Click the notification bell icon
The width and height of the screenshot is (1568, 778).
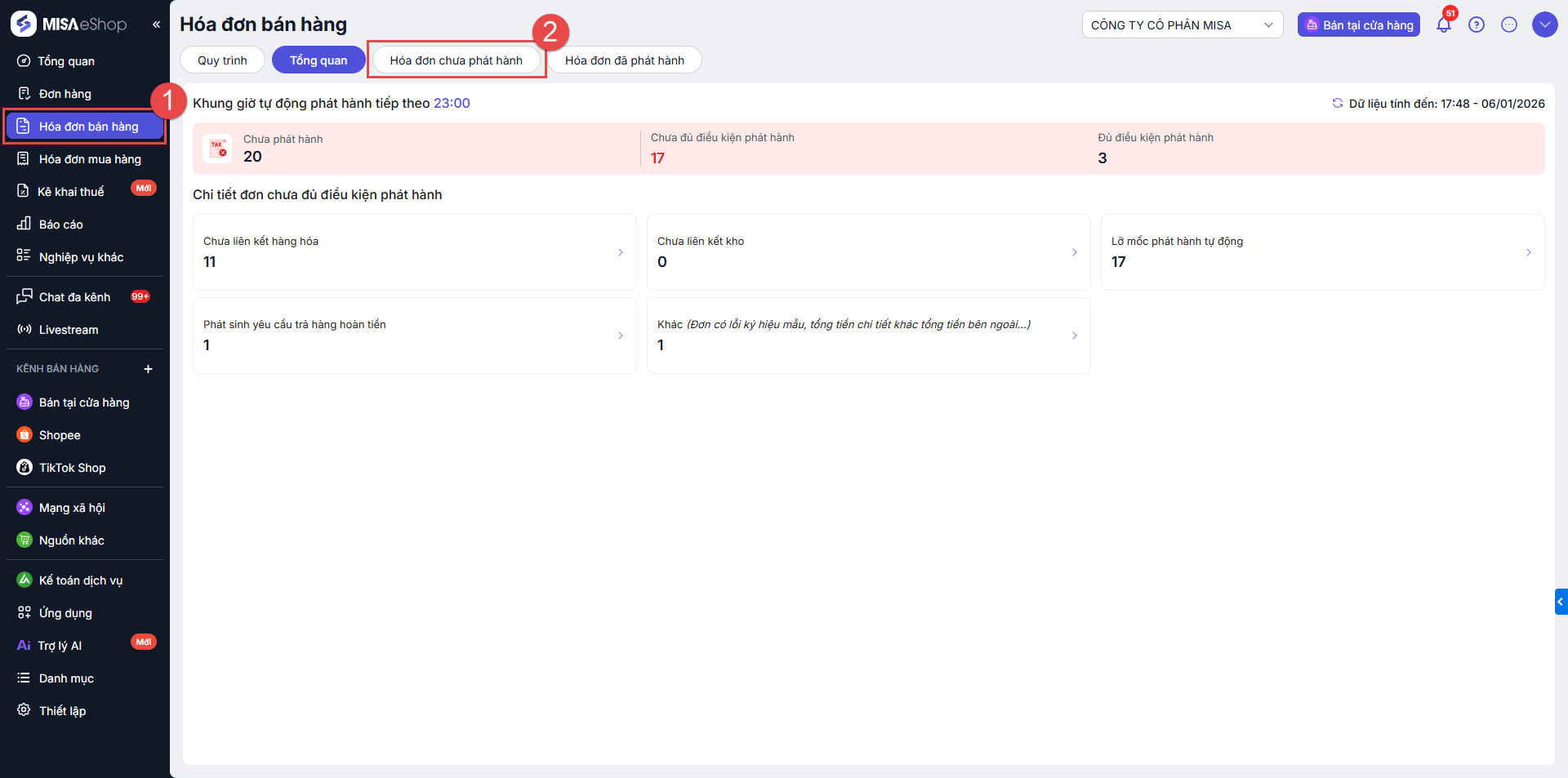[x=1443, y=25]
